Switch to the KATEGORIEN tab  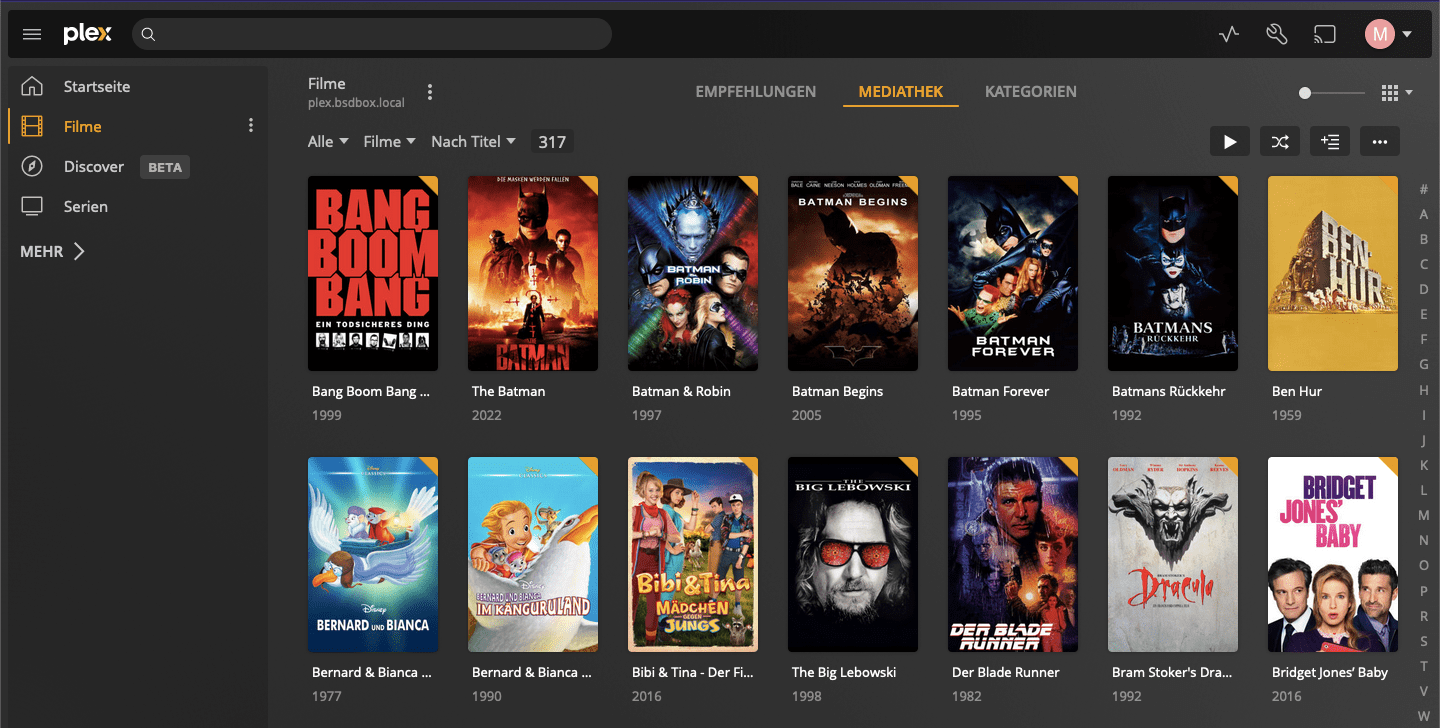tap(1031, 91)
